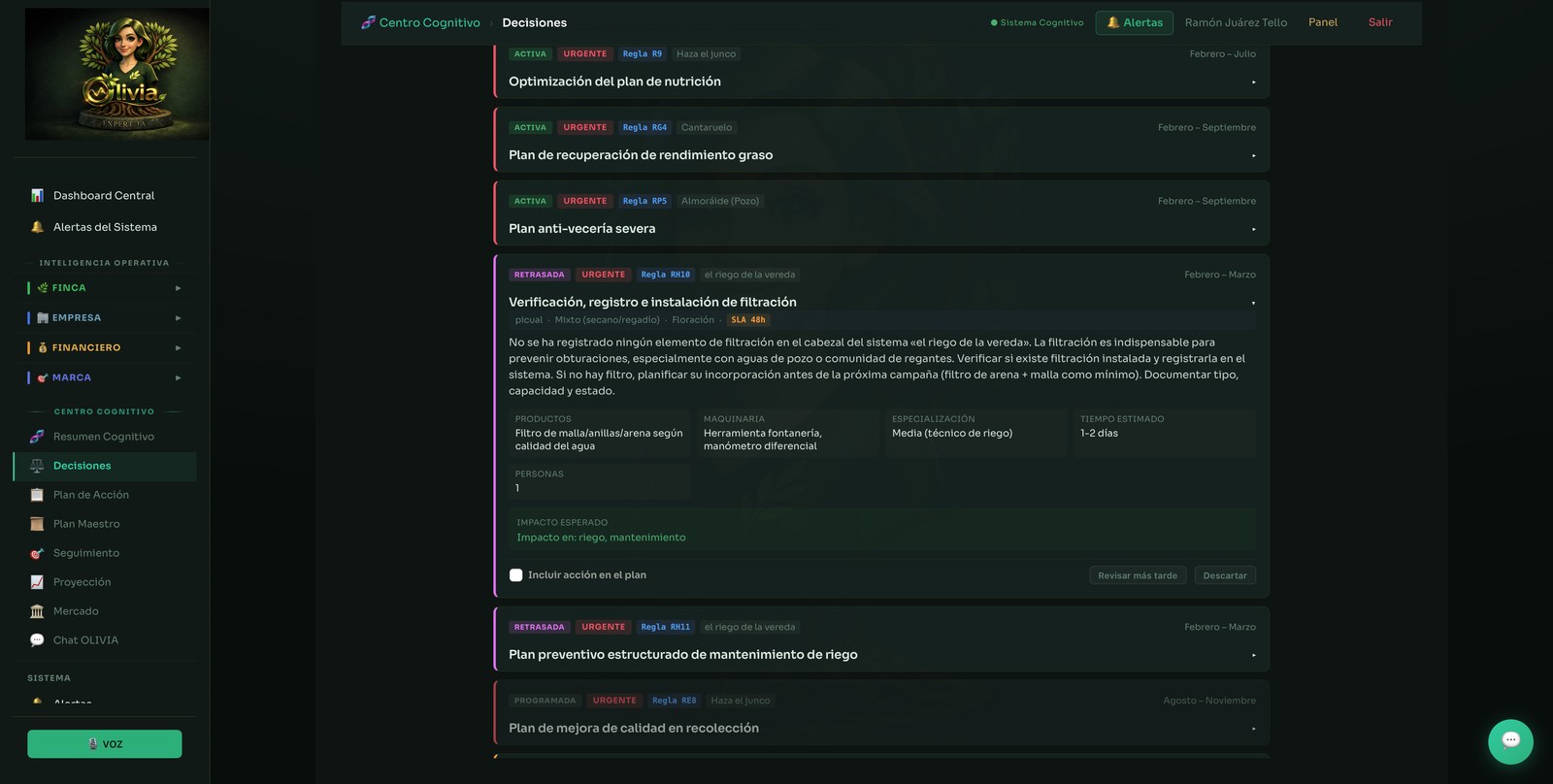Click the Seguimiento target icon
Viewport: 1553px width, 784px height.
(x=37, y=553)
